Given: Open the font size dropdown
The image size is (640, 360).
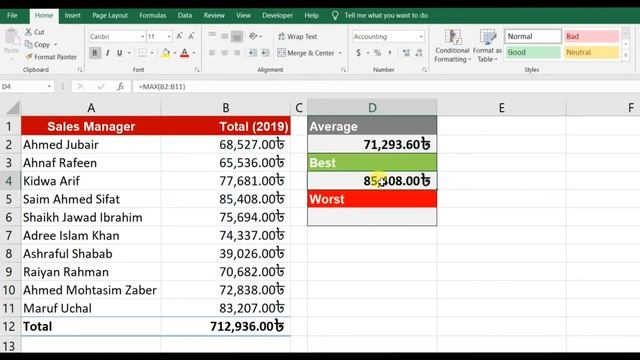Looking at the screenshot, I should [169, 37].
